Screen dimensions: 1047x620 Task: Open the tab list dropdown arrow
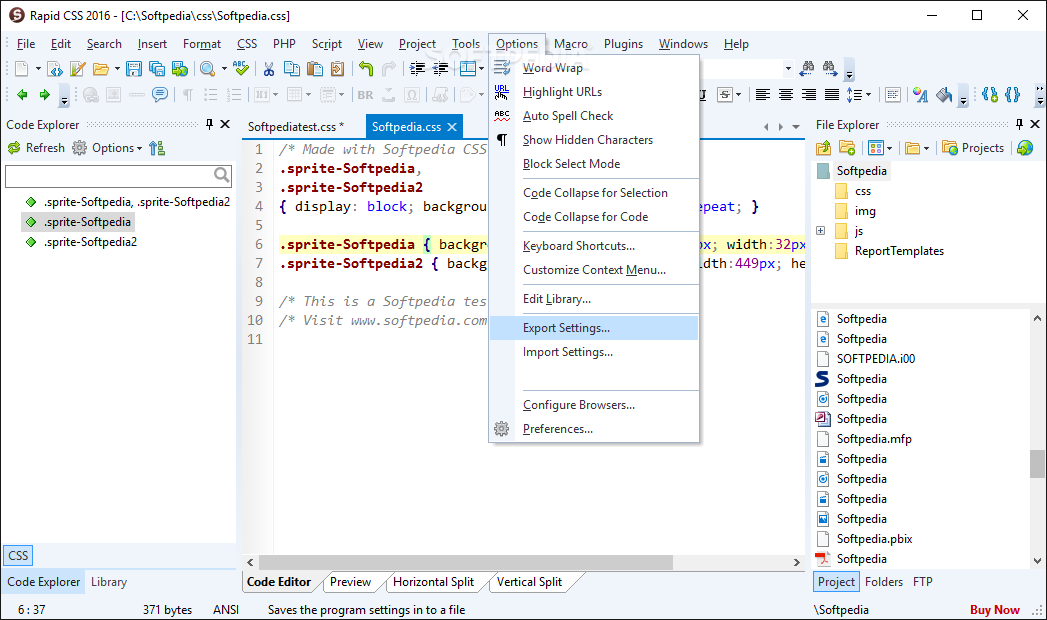point(795,126)
